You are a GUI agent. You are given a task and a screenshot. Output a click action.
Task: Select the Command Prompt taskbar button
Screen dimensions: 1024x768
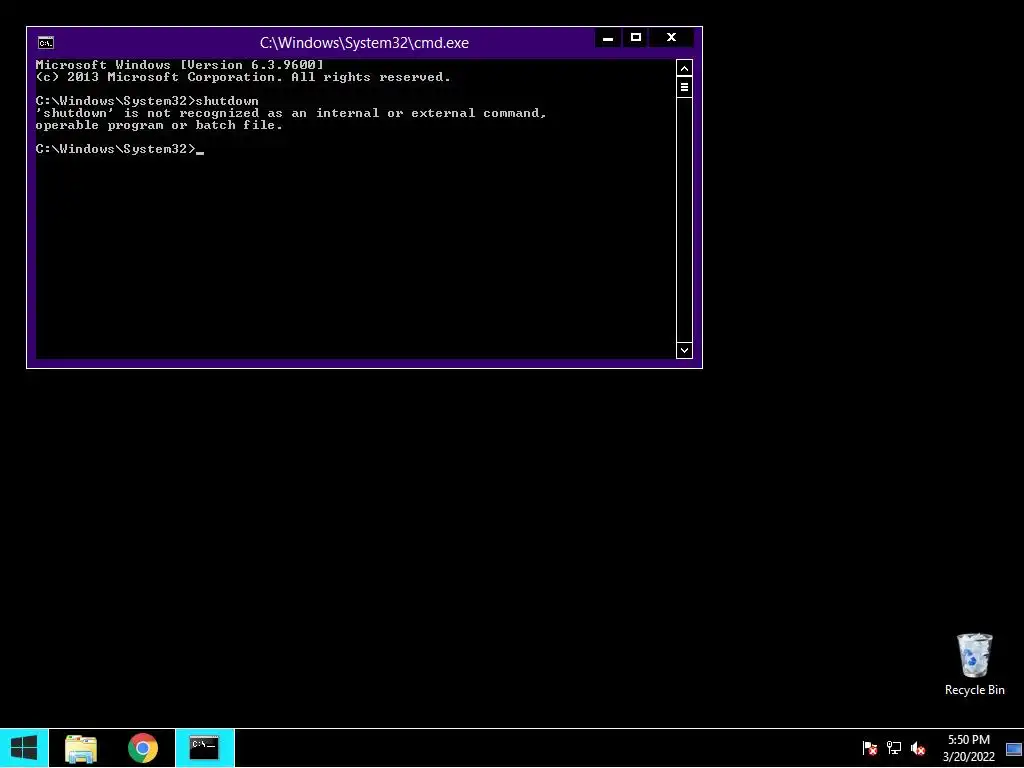click(x=204, y=748)
